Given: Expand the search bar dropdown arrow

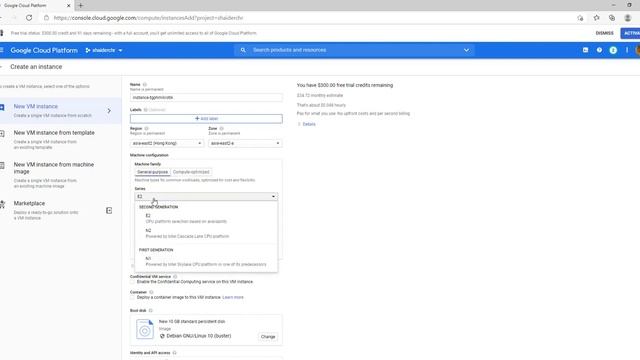Looking at the screenshot, I should tap(466, 50).
